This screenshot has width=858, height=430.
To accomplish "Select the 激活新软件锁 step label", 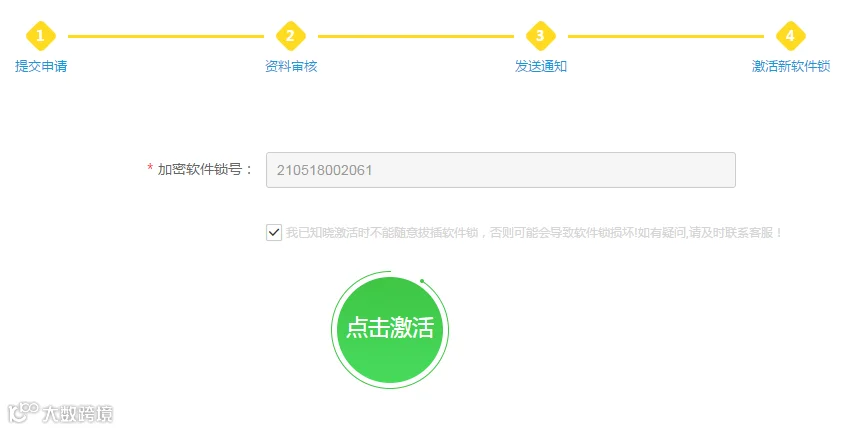I will [x=791, y=66].
